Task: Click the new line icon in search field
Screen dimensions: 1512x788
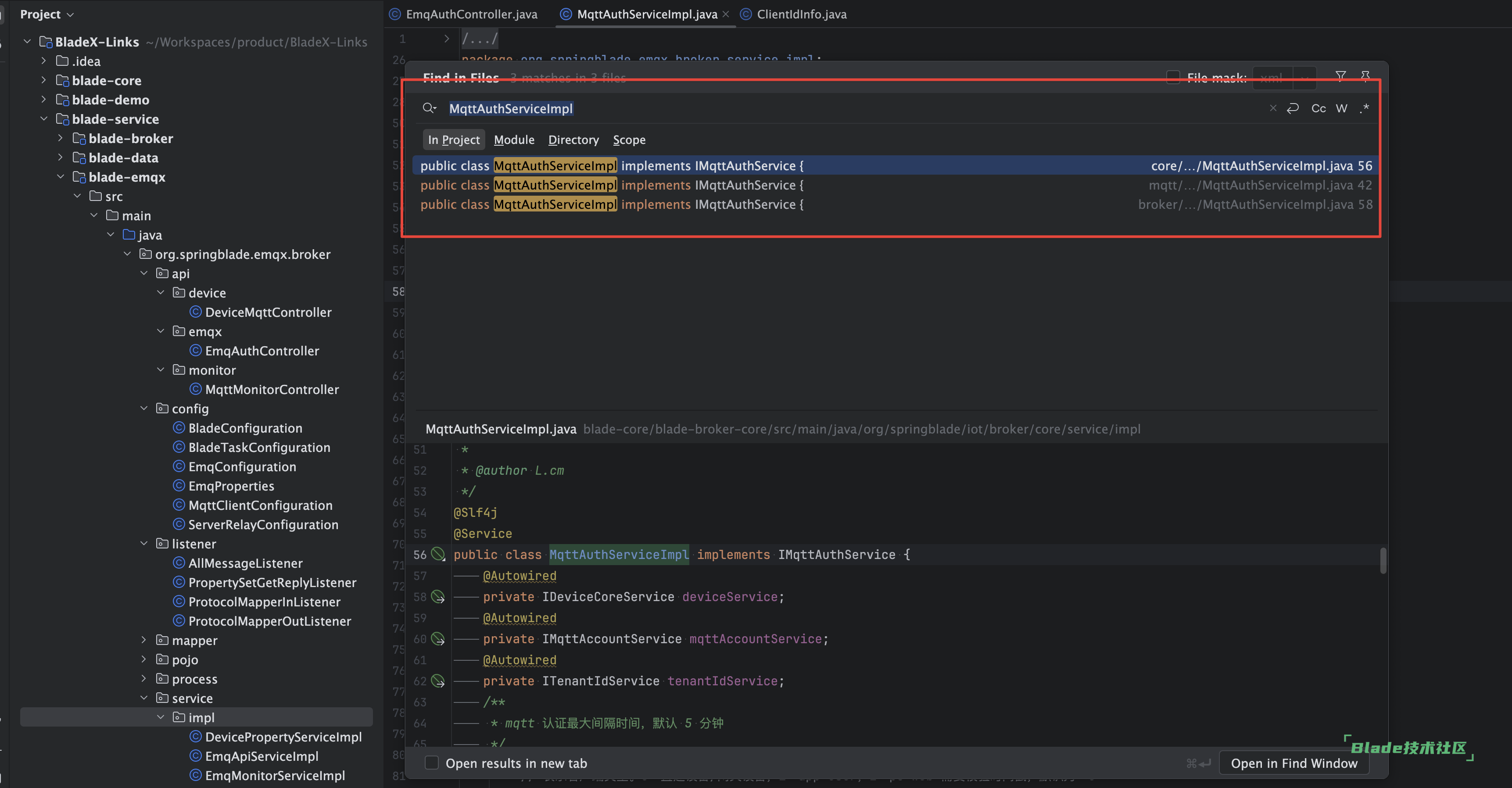Action: pos(1293,108)
